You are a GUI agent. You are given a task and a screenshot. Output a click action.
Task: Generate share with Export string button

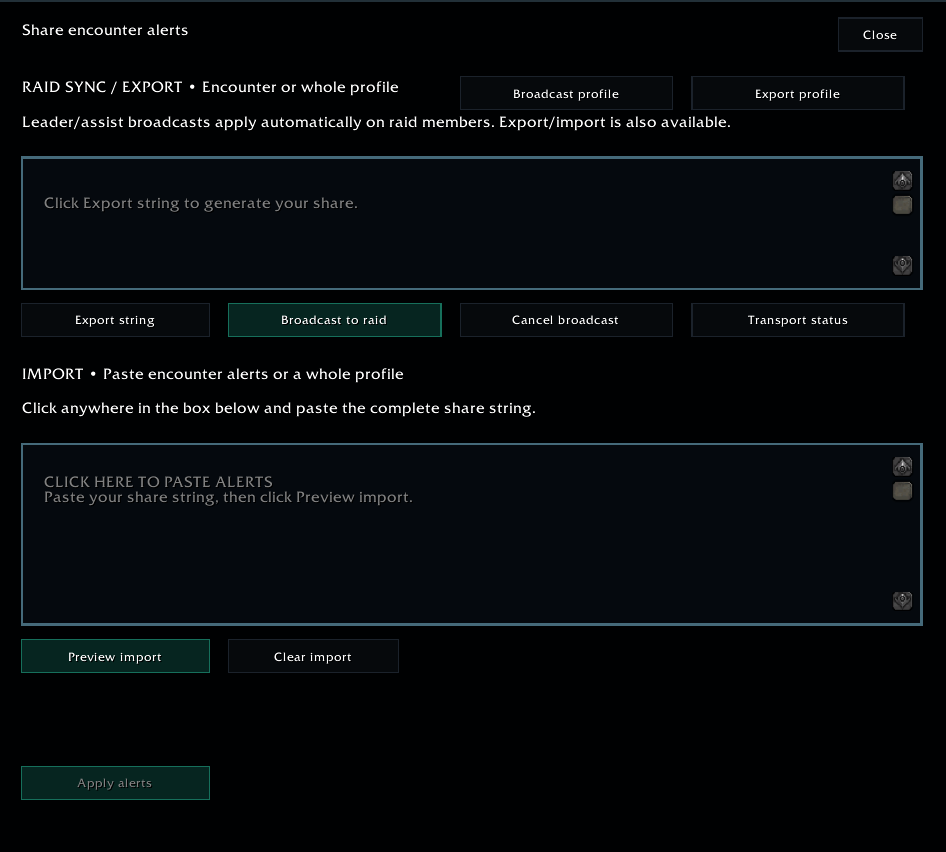115,320
